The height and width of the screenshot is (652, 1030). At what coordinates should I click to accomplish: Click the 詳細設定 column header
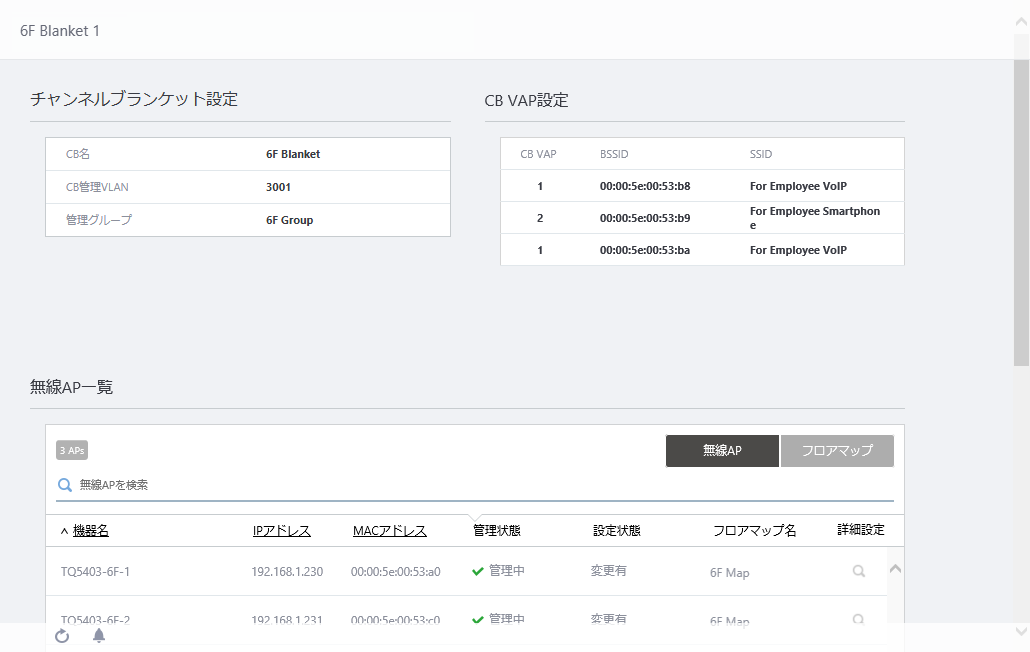pos(861,530)
